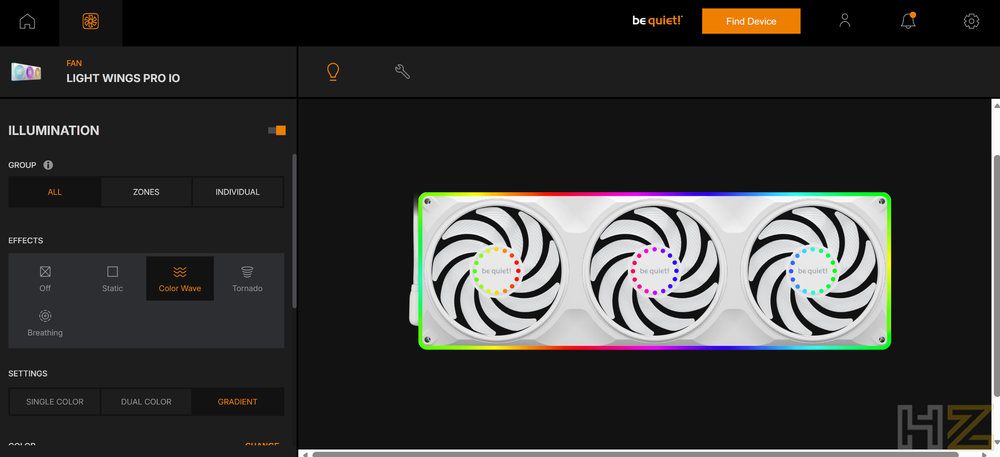Click the GROUP label
Screen dimensions: 1000x457
point(22,165)
